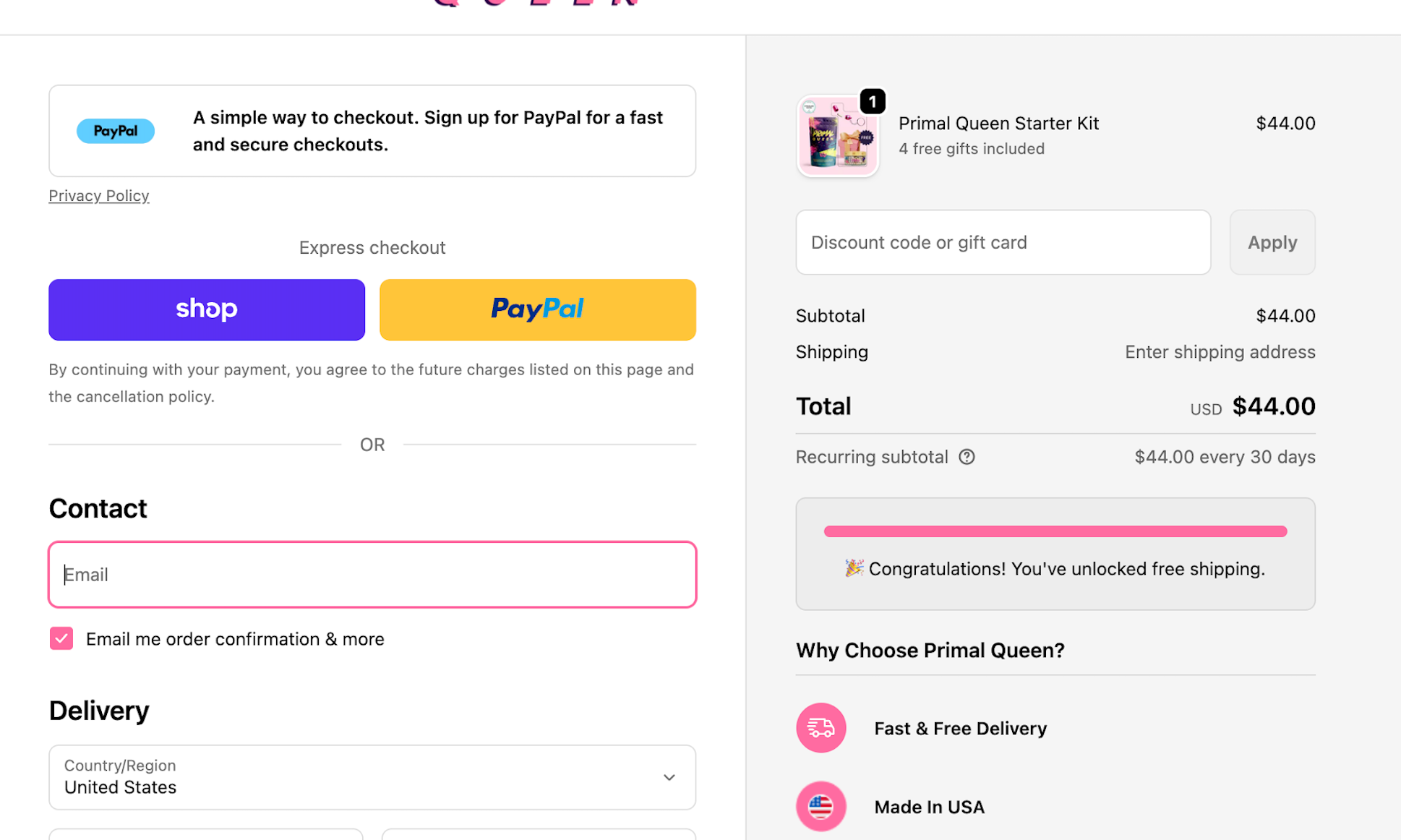Open the Primal Queen Starter Kit thumbnail

[837, 137]
